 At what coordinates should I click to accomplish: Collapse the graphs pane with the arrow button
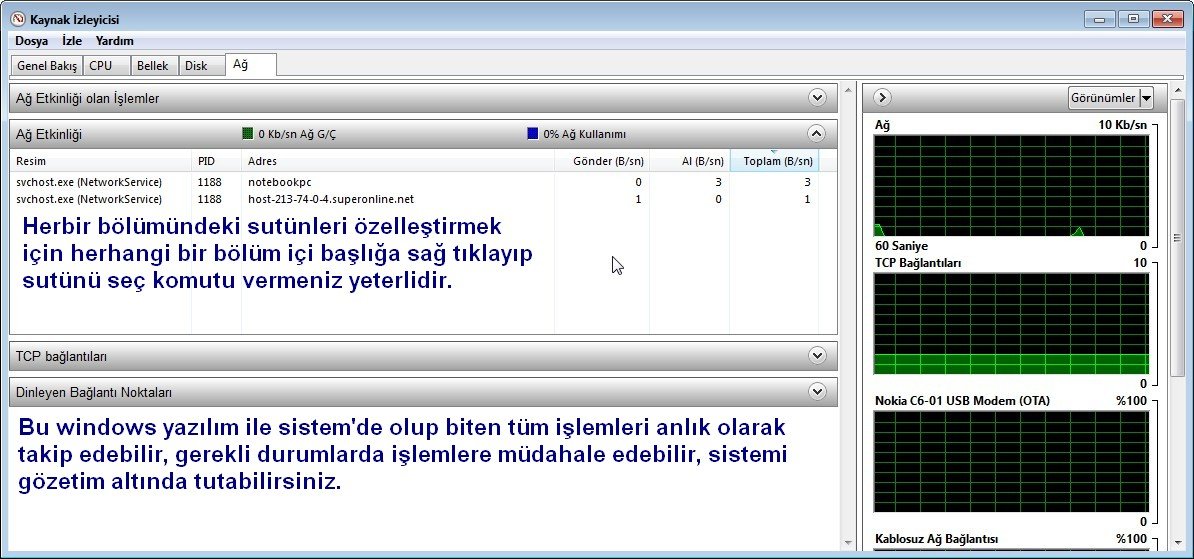pos(882,97)
